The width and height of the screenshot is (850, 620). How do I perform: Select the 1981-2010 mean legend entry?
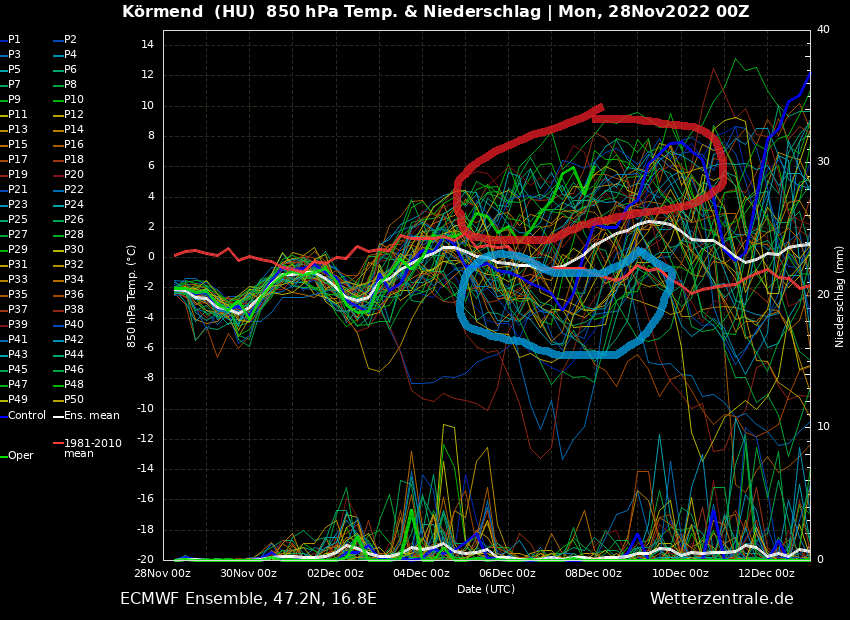click(x=92, y=448)
